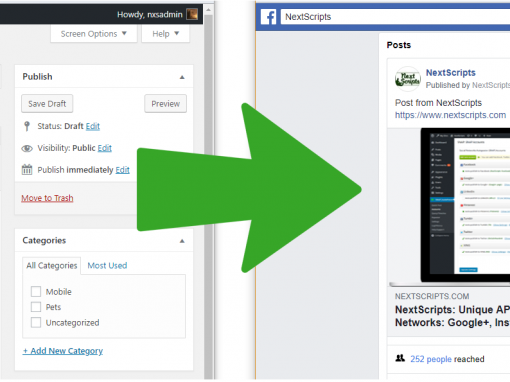Click the status pin icon
This screenshot has width=510, height=382.
click(x=27, y=126)
